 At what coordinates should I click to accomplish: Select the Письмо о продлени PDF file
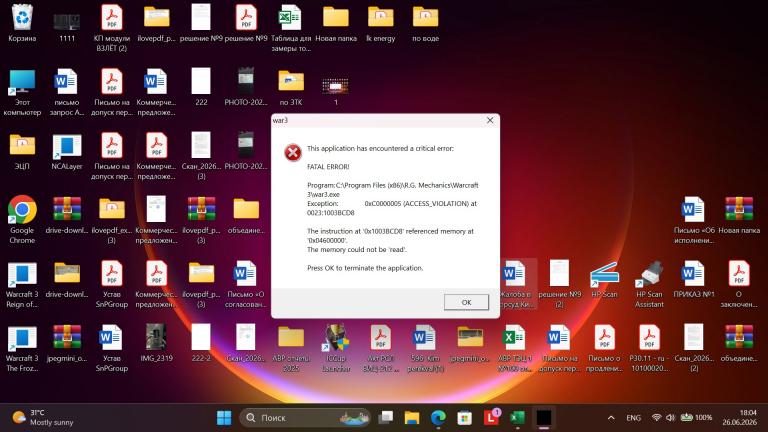pos(604,348)
